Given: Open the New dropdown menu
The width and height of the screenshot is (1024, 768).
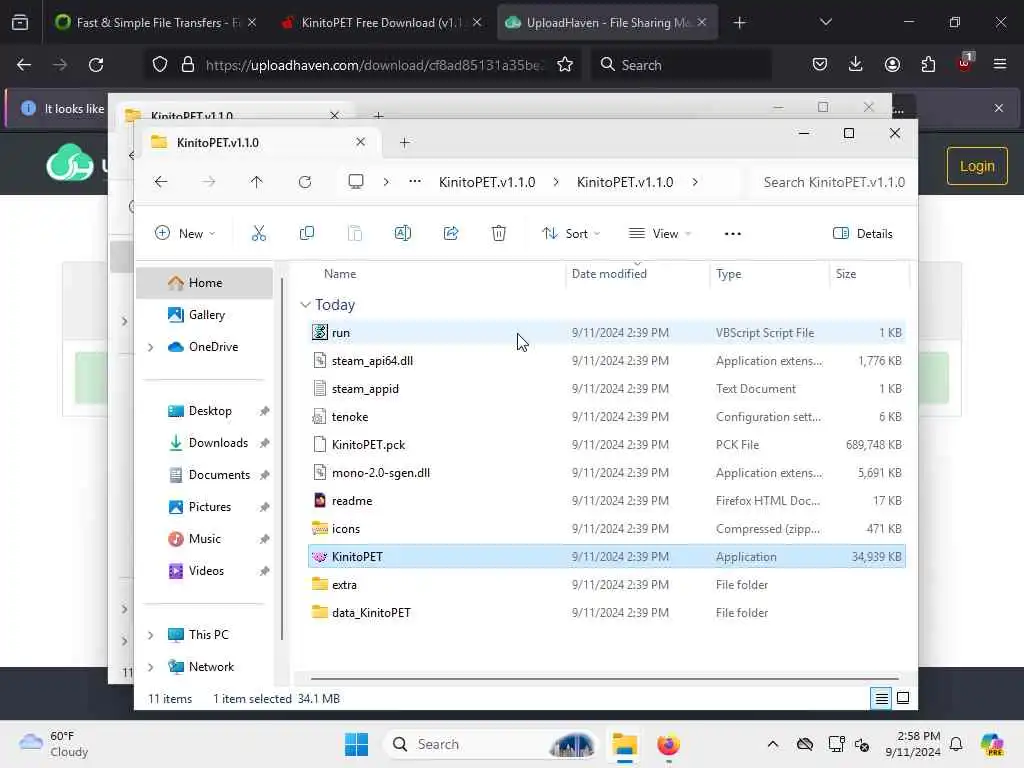Looking at the screenshot, I should pos(185,233).
